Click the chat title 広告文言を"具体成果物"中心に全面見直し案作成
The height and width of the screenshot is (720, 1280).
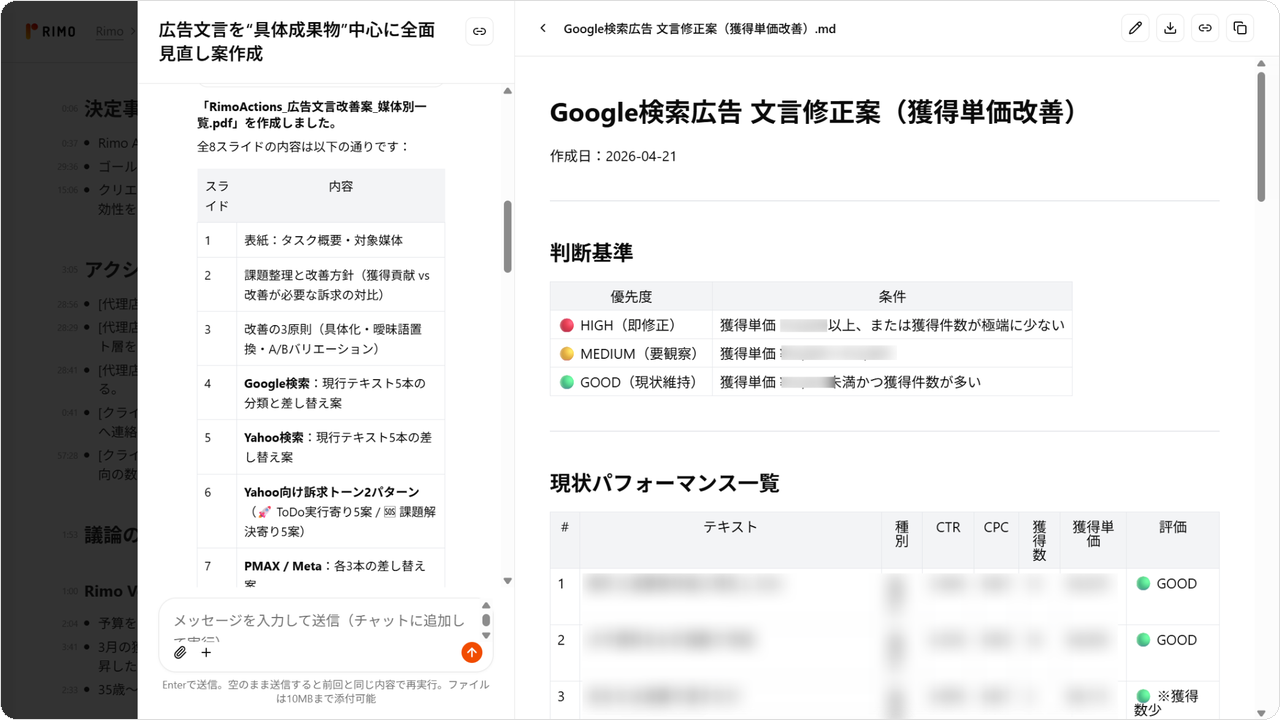(x=297, y=42)
